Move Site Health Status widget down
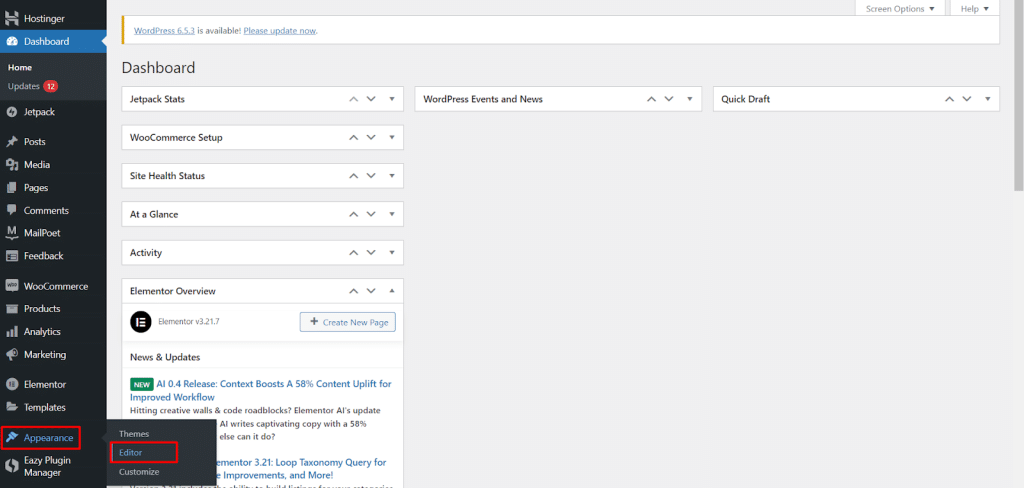The height and width of the screenshot is (488, 1024). tap(371, 176)
